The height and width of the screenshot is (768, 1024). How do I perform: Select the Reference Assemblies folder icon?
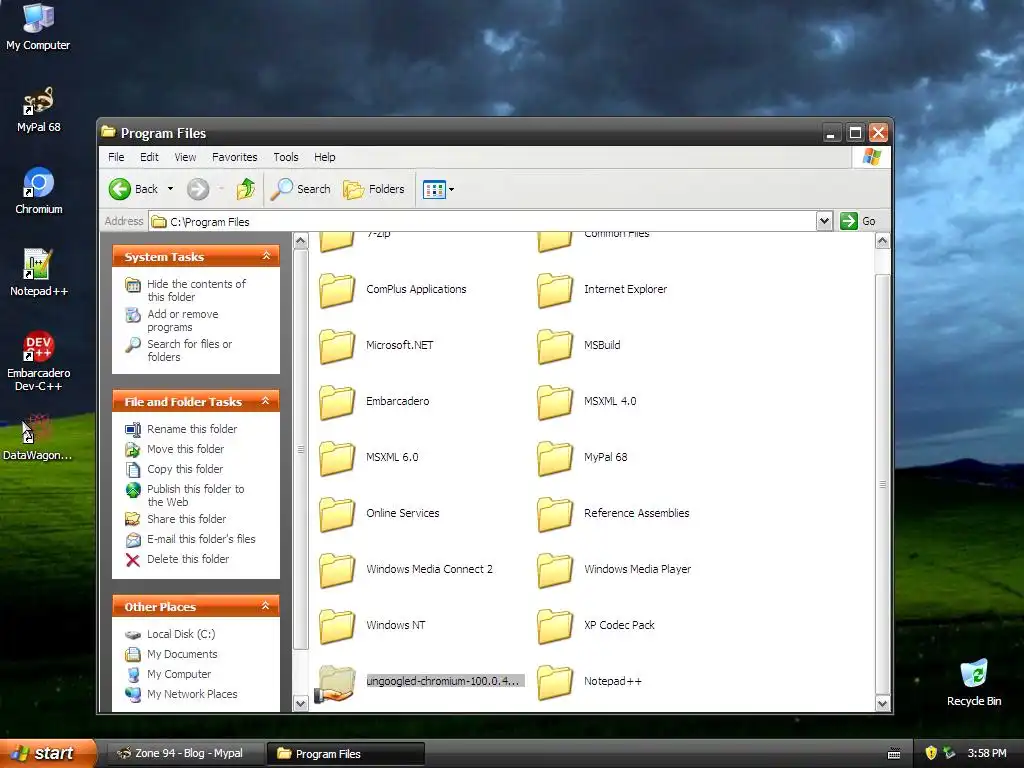click(x=554, y=514)
